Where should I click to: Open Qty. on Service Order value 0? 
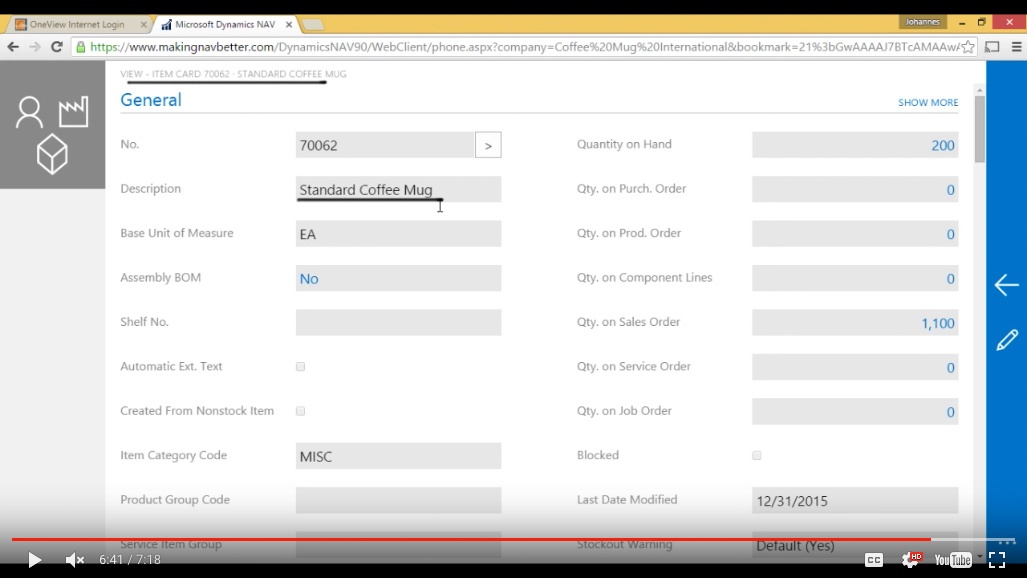pos(950,368)
